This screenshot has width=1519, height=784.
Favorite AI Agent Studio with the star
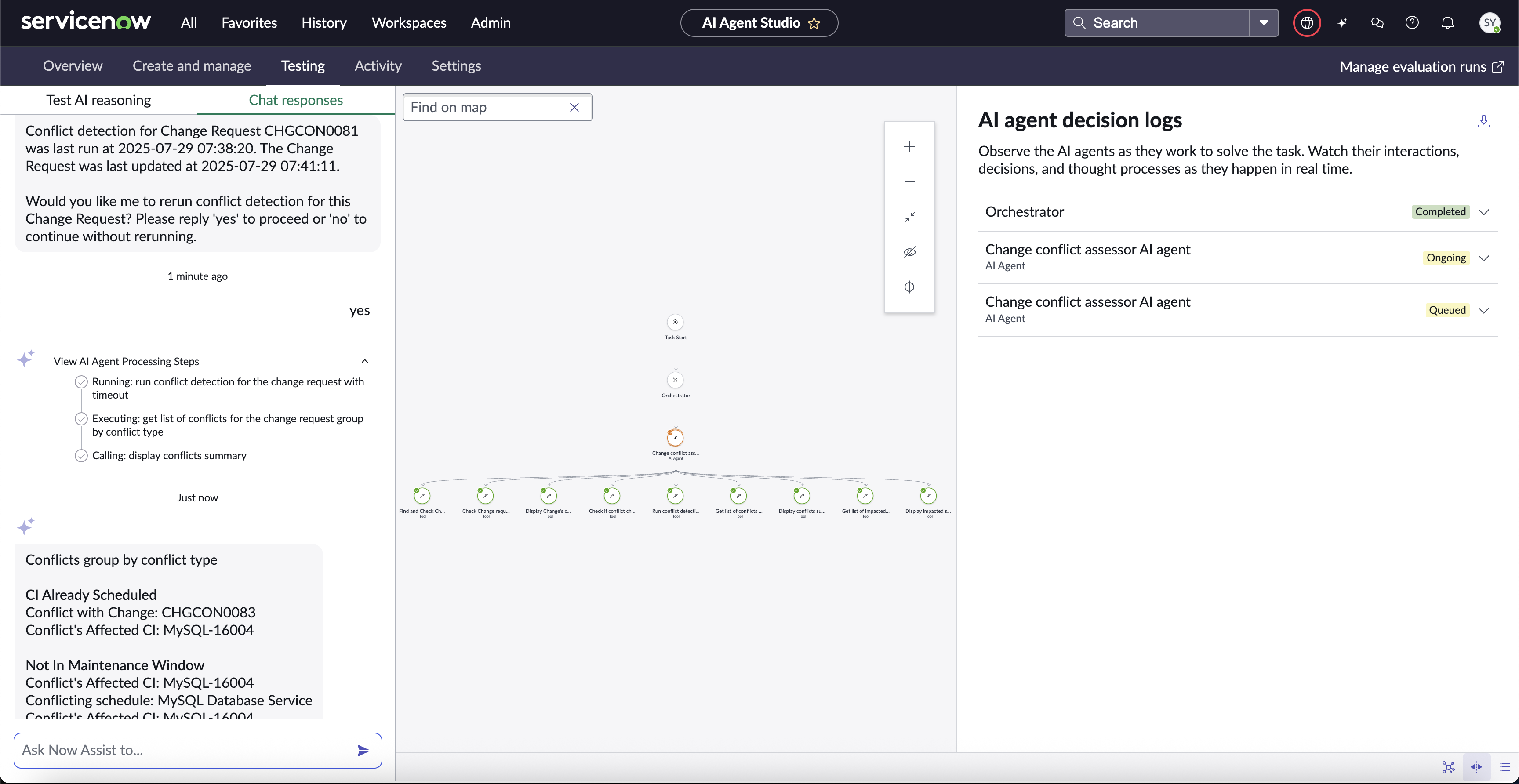coord(814,23)
